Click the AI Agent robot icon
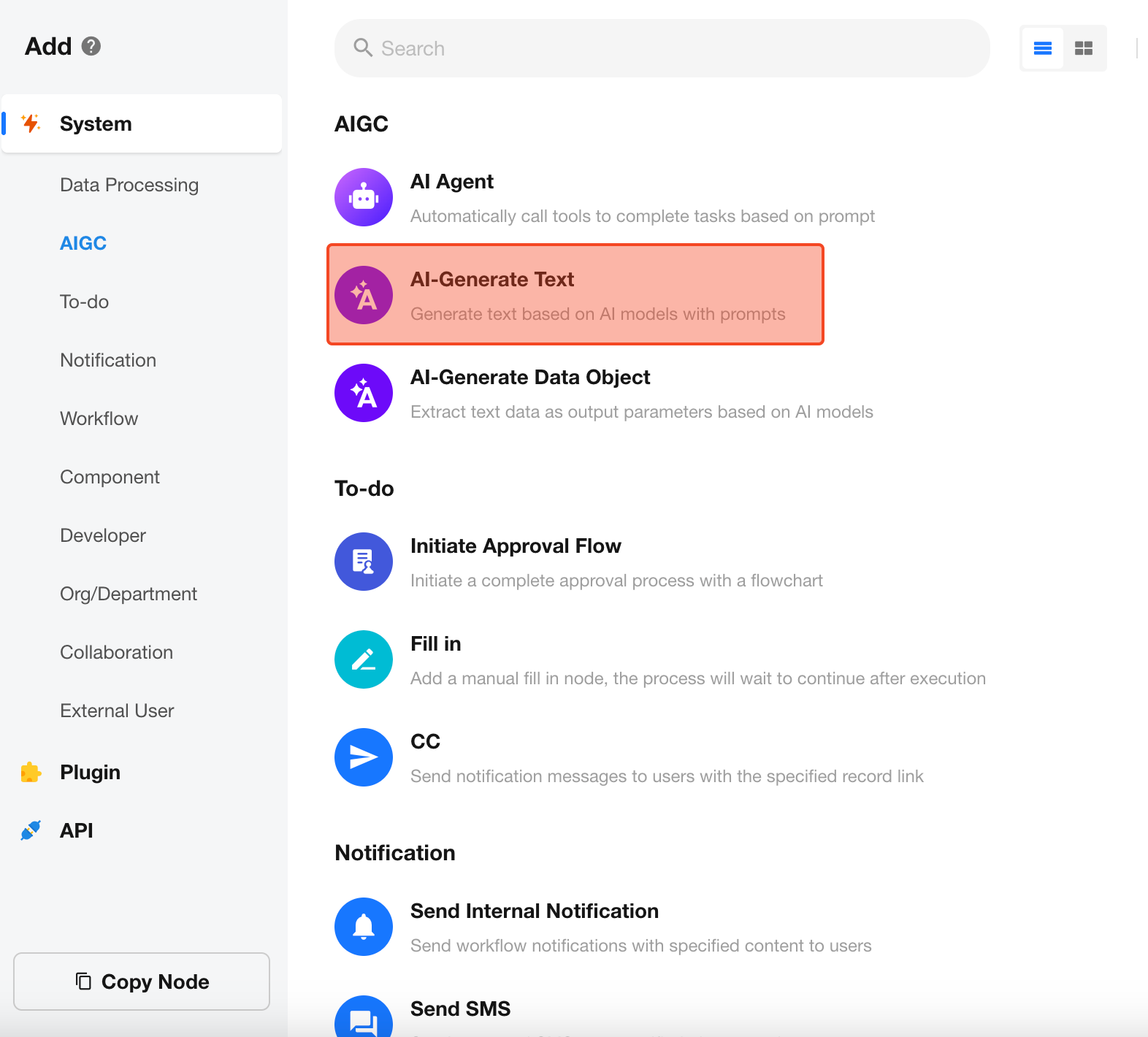This screenshot has height=1037, width=1148. click(x=364, y=197)
